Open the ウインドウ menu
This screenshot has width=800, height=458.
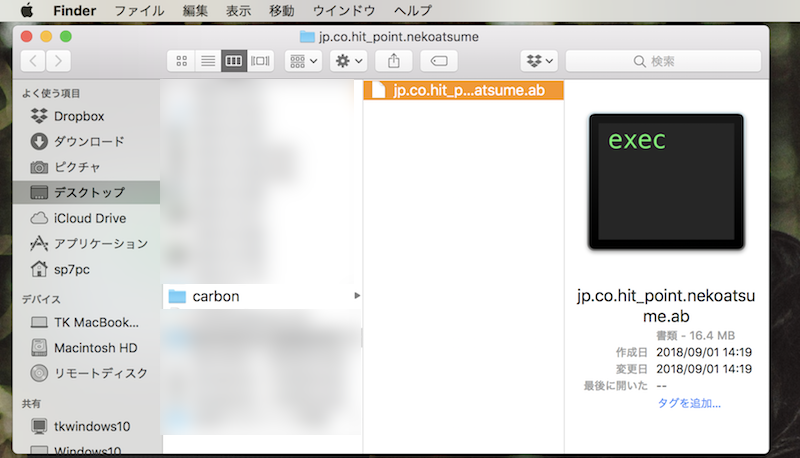click(x=344, y=10)
